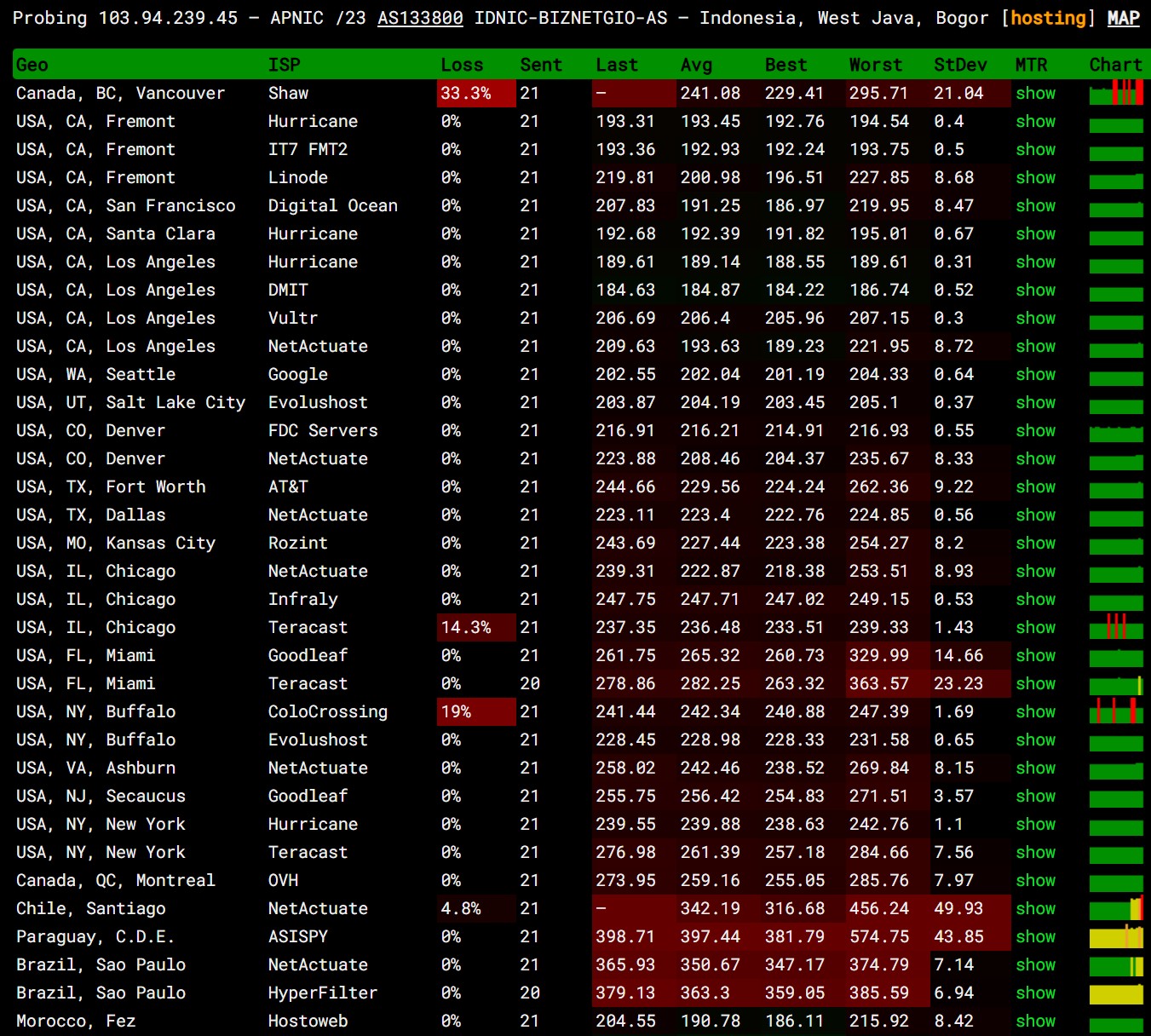
Task: Click worst value 363.57
Action: click(x=879, y=683)
